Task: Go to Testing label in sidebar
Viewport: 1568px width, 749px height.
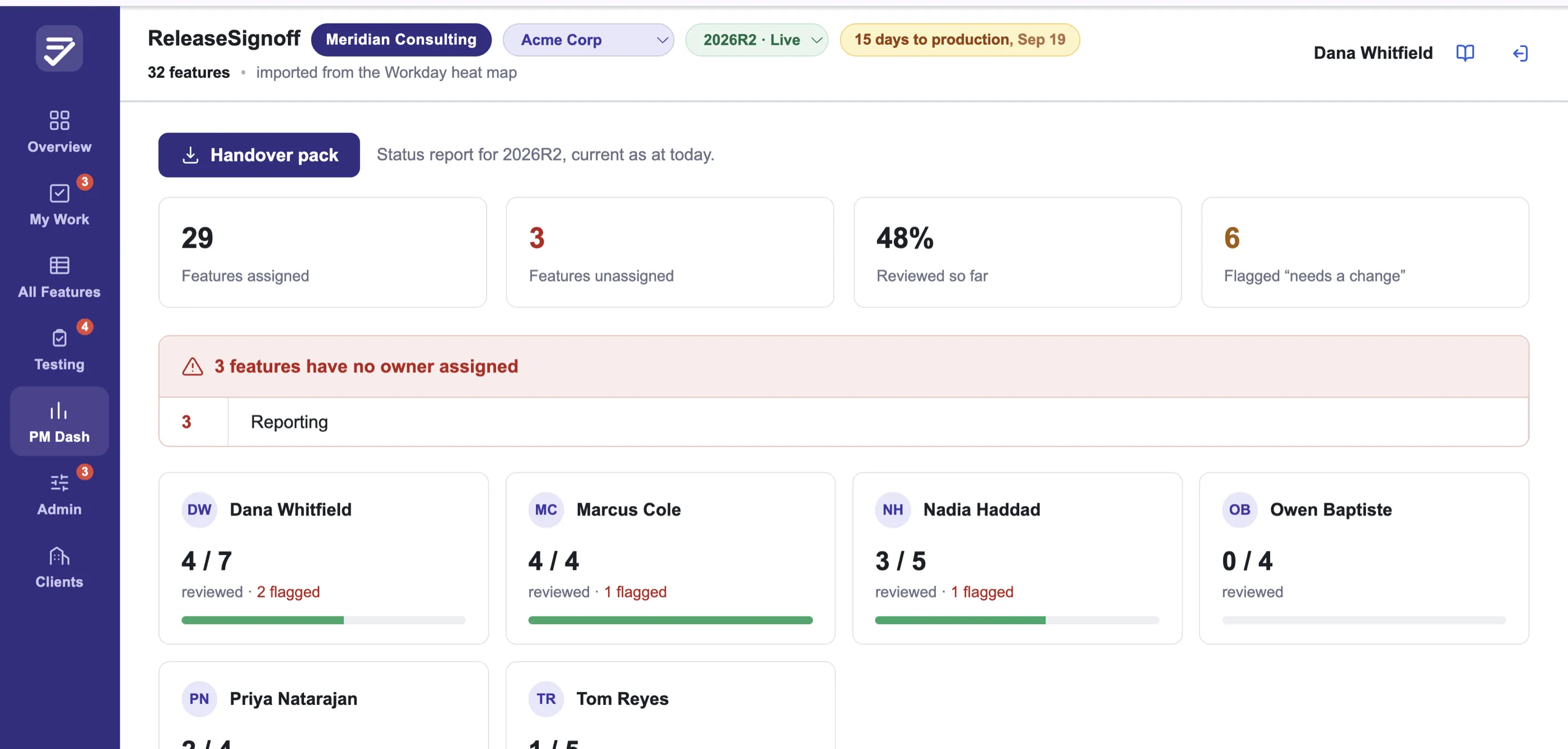Action: point(59,364)
